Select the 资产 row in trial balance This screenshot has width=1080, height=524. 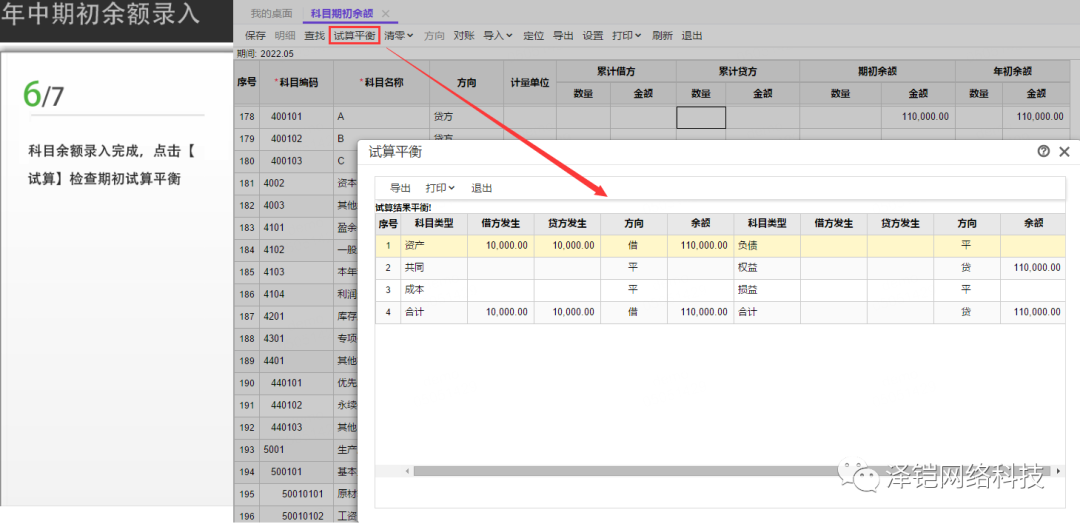coord(415,245)
